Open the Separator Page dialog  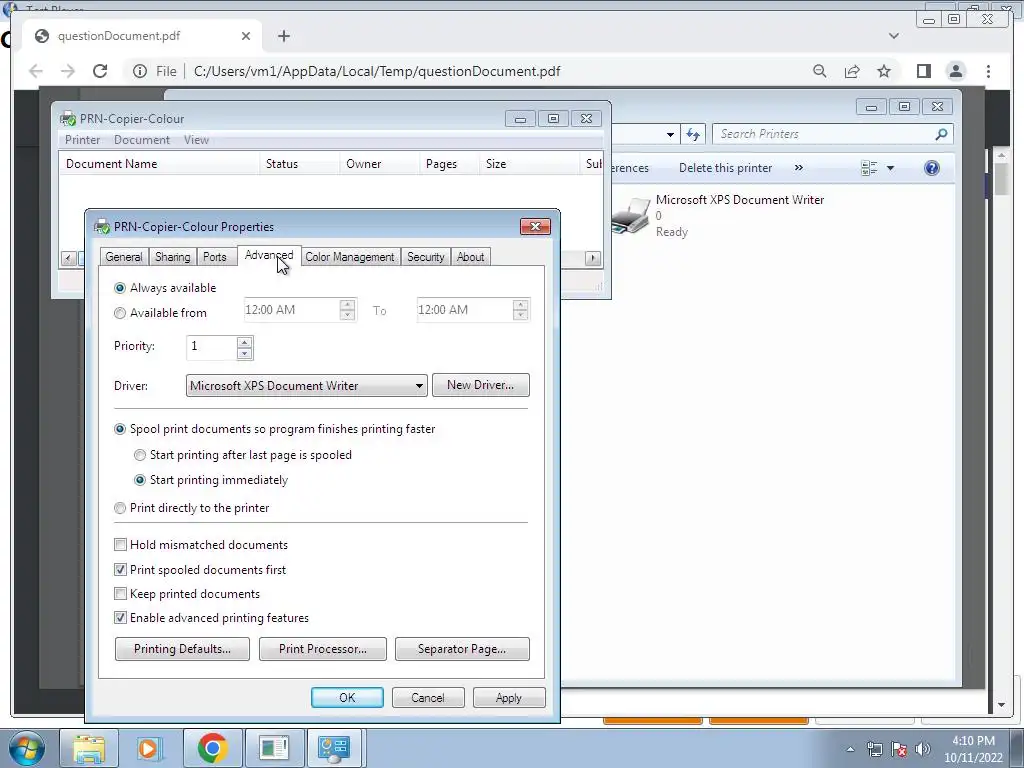tap(462, 649)
